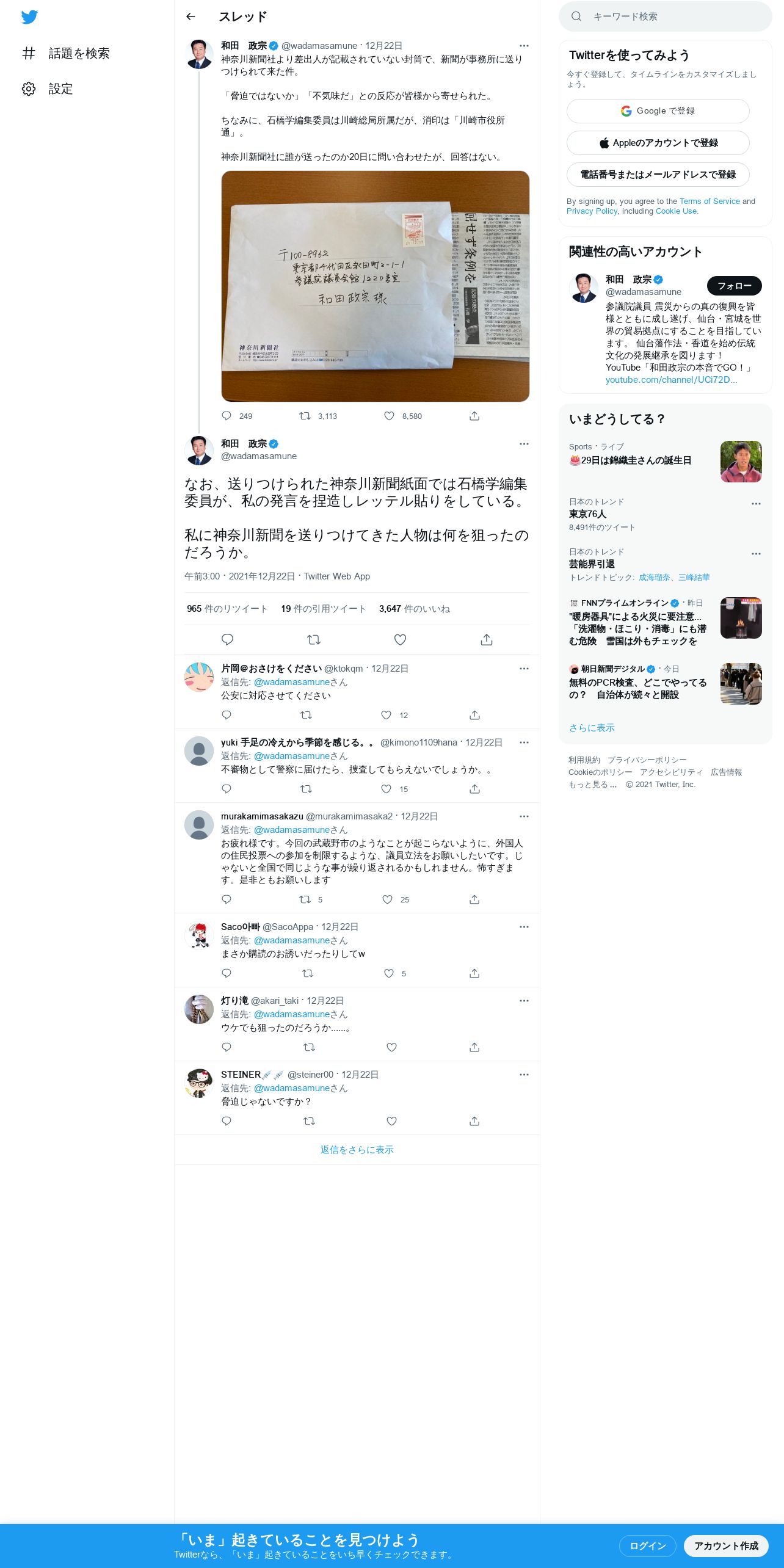Sign up with Google で登録 button
The height and width of the screenshot is (1568, 784).
658,111
